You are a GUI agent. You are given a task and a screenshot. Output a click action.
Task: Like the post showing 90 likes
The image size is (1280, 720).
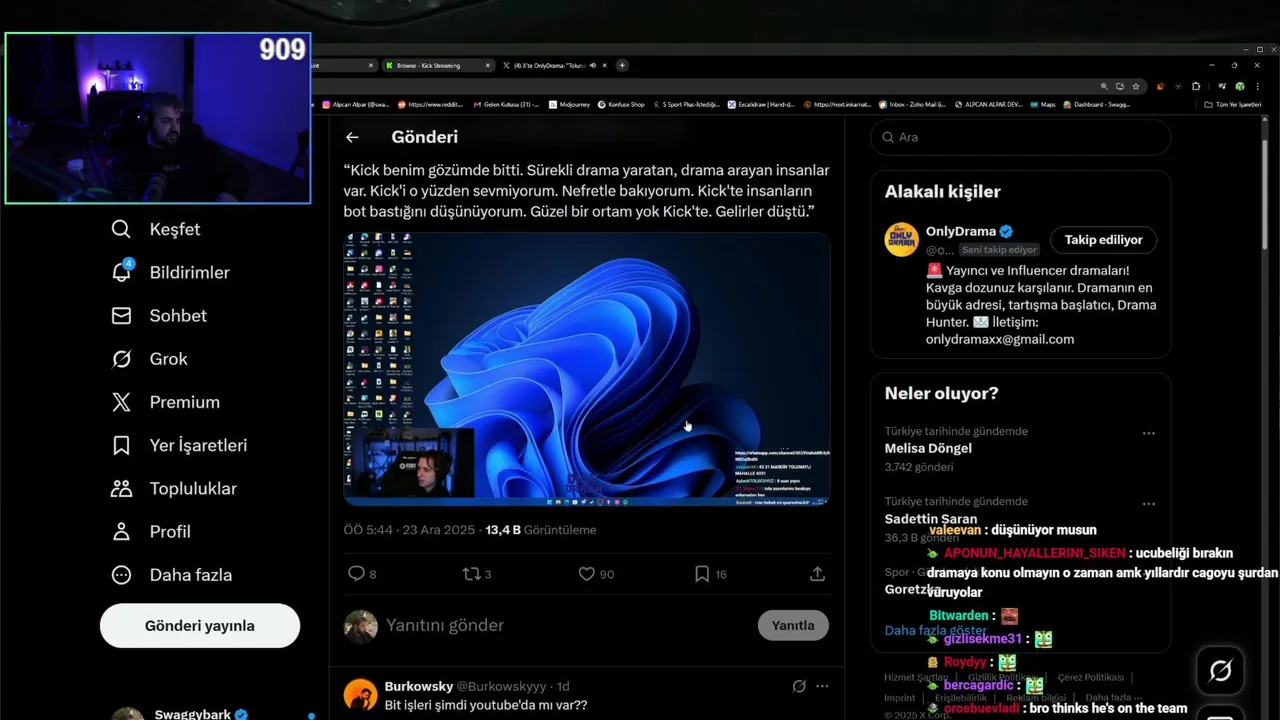click(x=596, y=574)
